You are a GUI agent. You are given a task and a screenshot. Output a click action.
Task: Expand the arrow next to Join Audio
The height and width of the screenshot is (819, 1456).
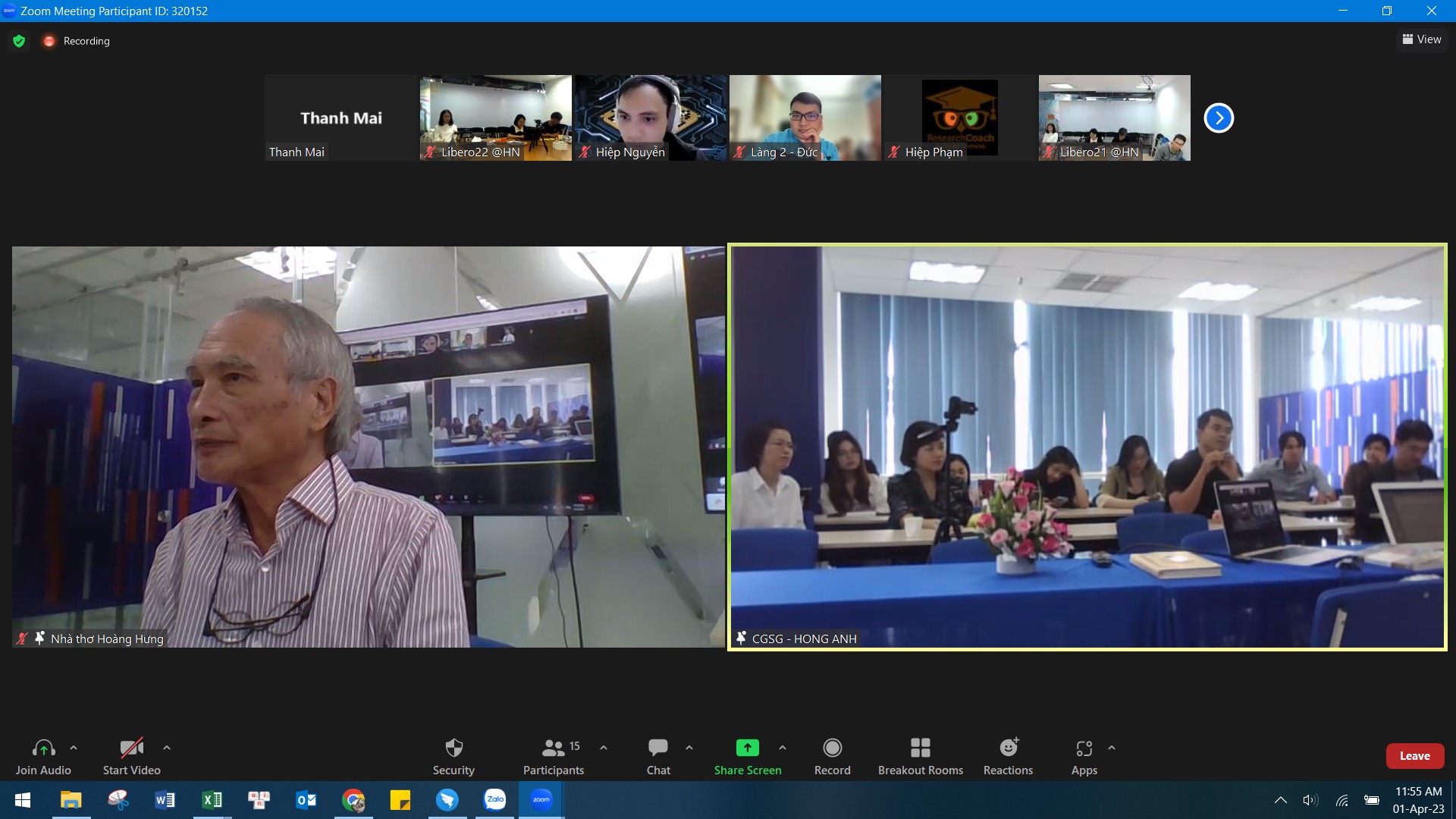[x=74, y=748]
